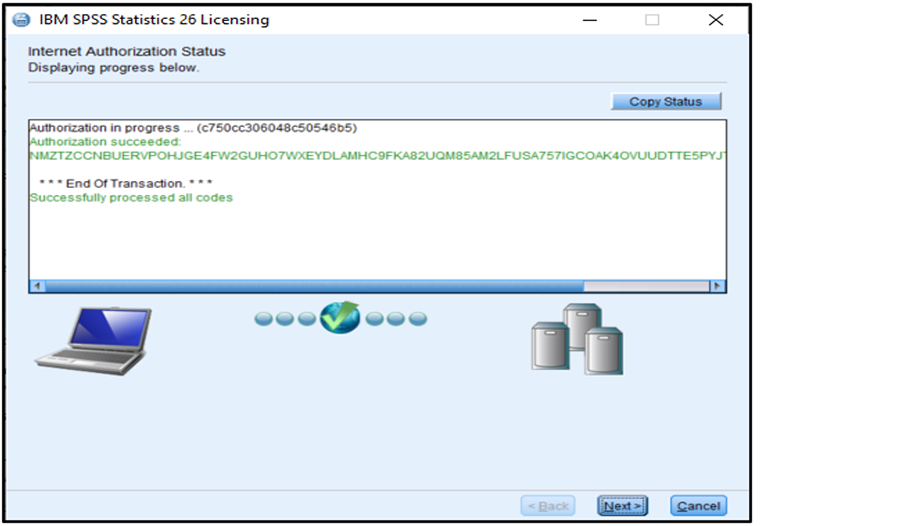Select the 'Authorization in progress' line
The image size is (900, 526).
(193, 127)
